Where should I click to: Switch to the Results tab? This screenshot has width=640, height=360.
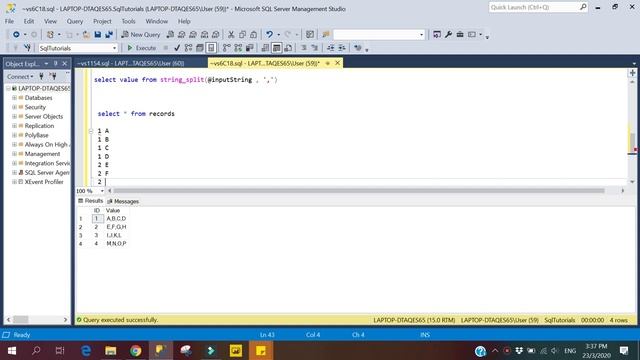pyautogui.click(x=91, y=201)
